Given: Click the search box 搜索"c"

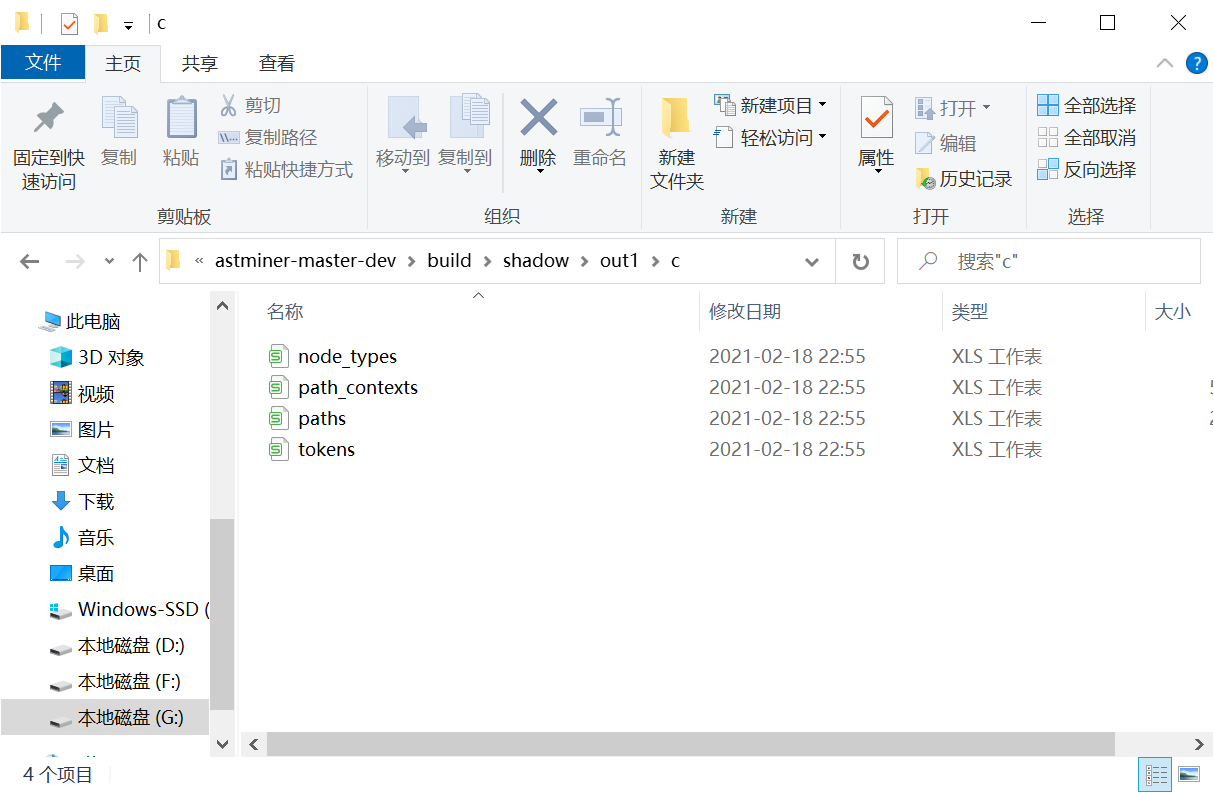Looking at the screenshot, I should [x=1048, y=261].
